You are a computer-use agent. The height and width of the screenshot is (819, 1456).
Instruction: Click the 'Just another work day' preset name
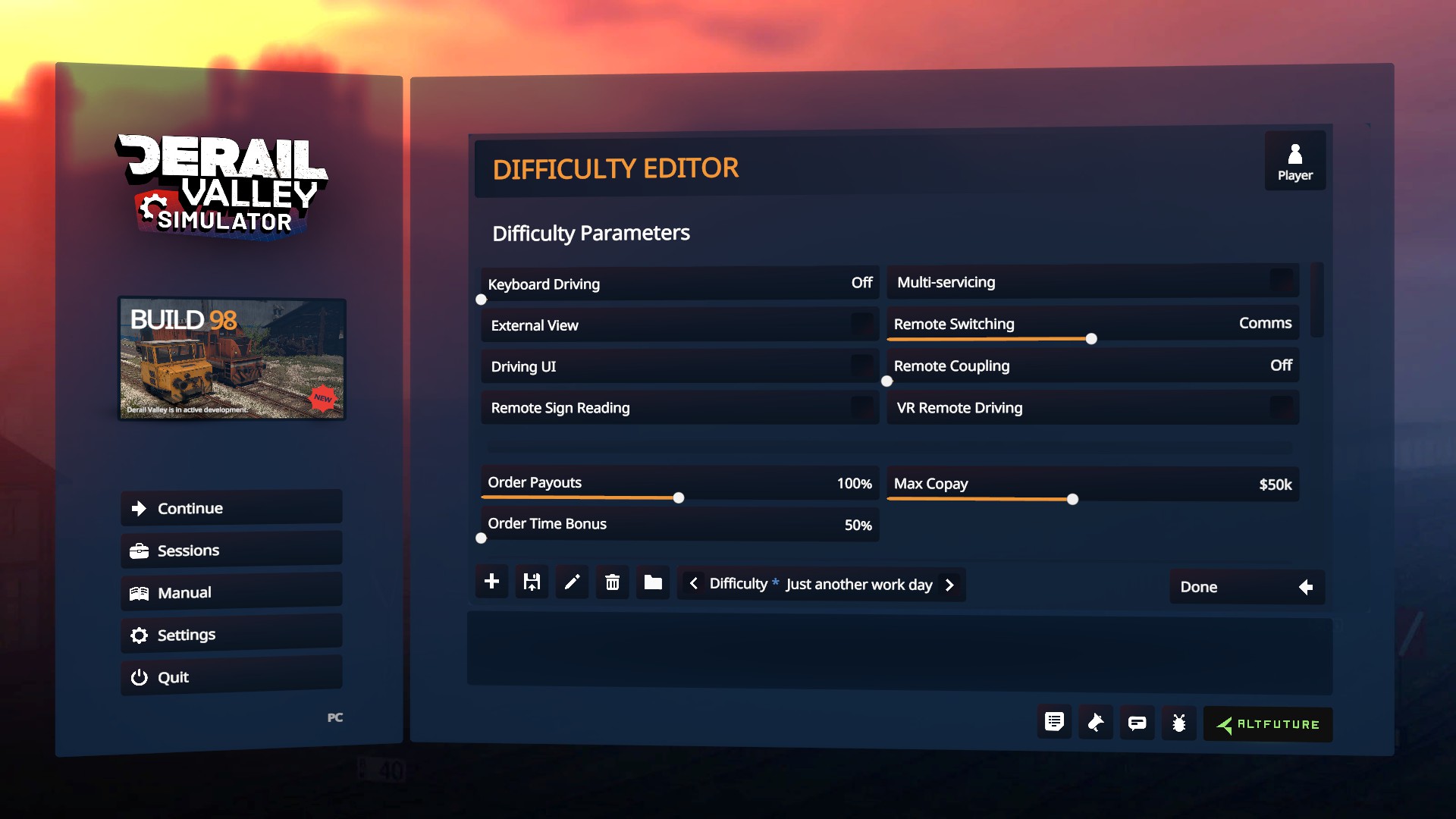pyautogui.click(x=858, y=585)
